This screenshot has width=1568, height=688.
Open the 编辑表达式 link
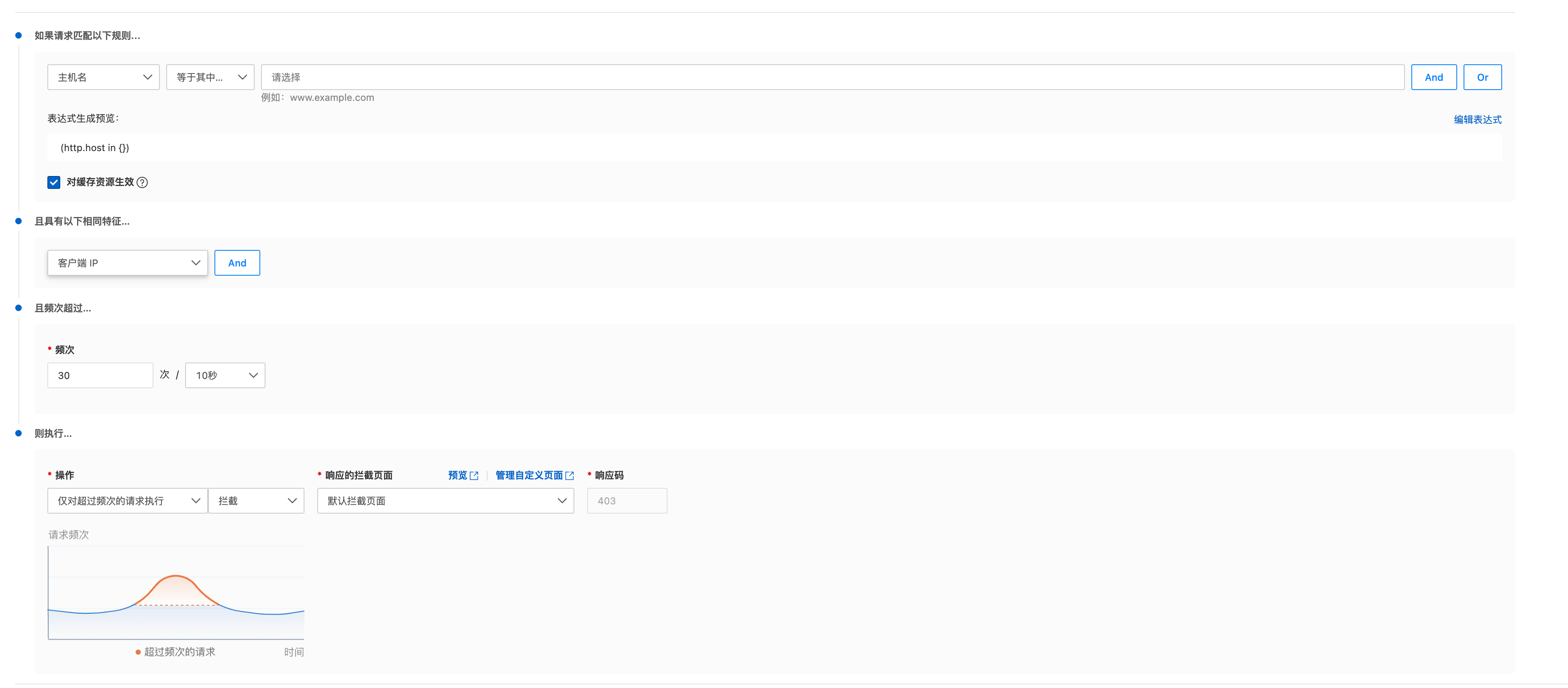pyautogui.click(x=1477, y=119)
